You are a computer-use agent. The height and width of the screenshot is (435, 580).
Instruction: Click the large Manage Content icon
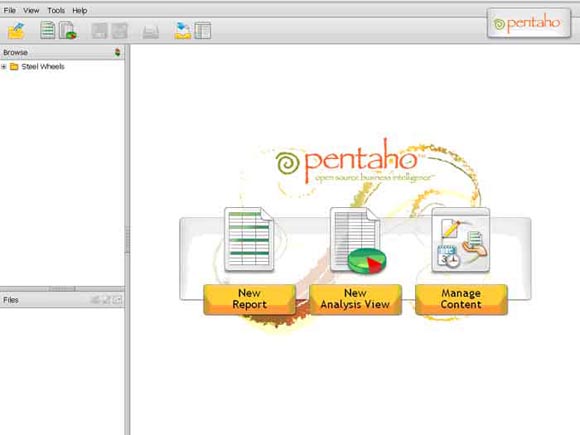click(461, 240)
